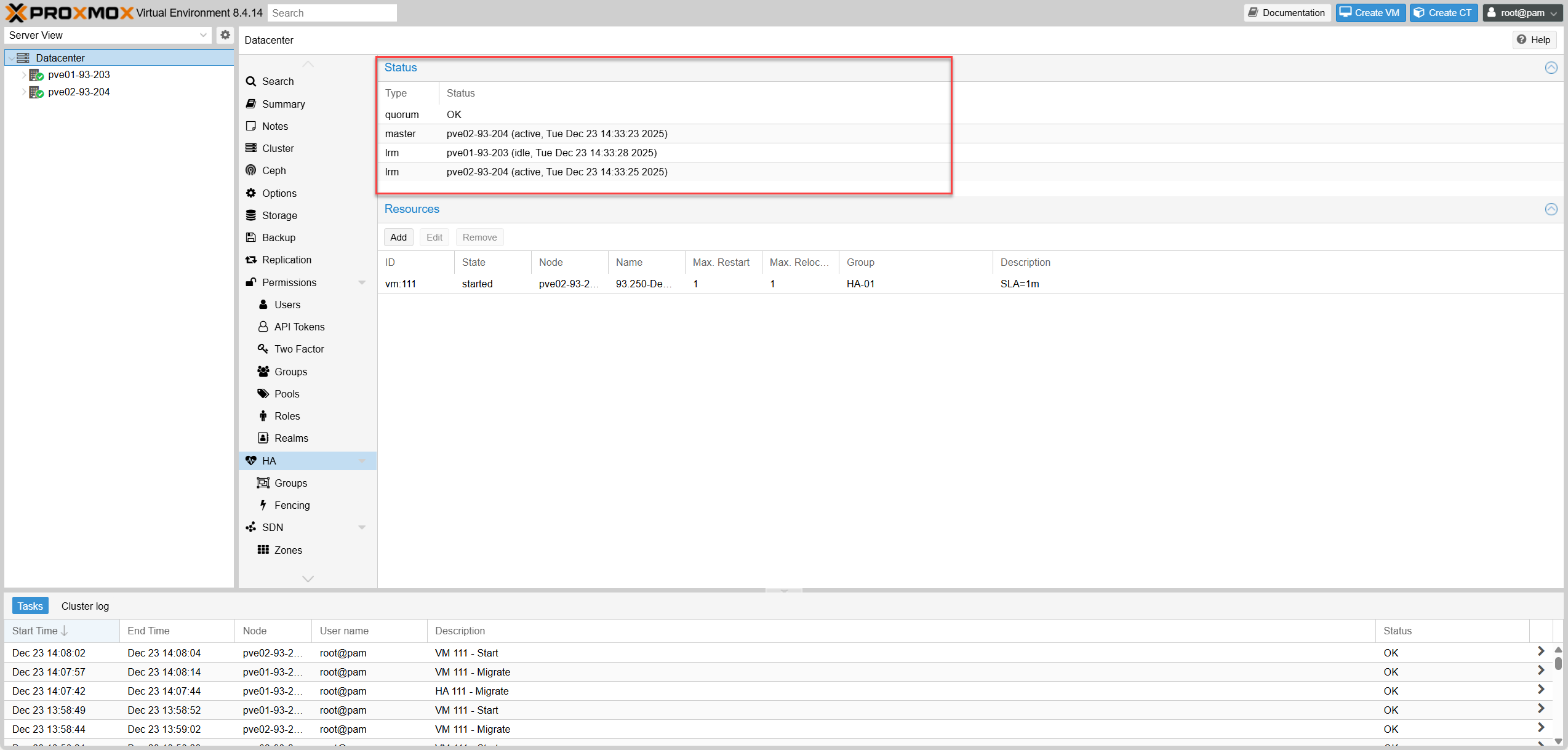Open the root@pam user menu
The image size is (1568, 750).
click(1522, 13)
